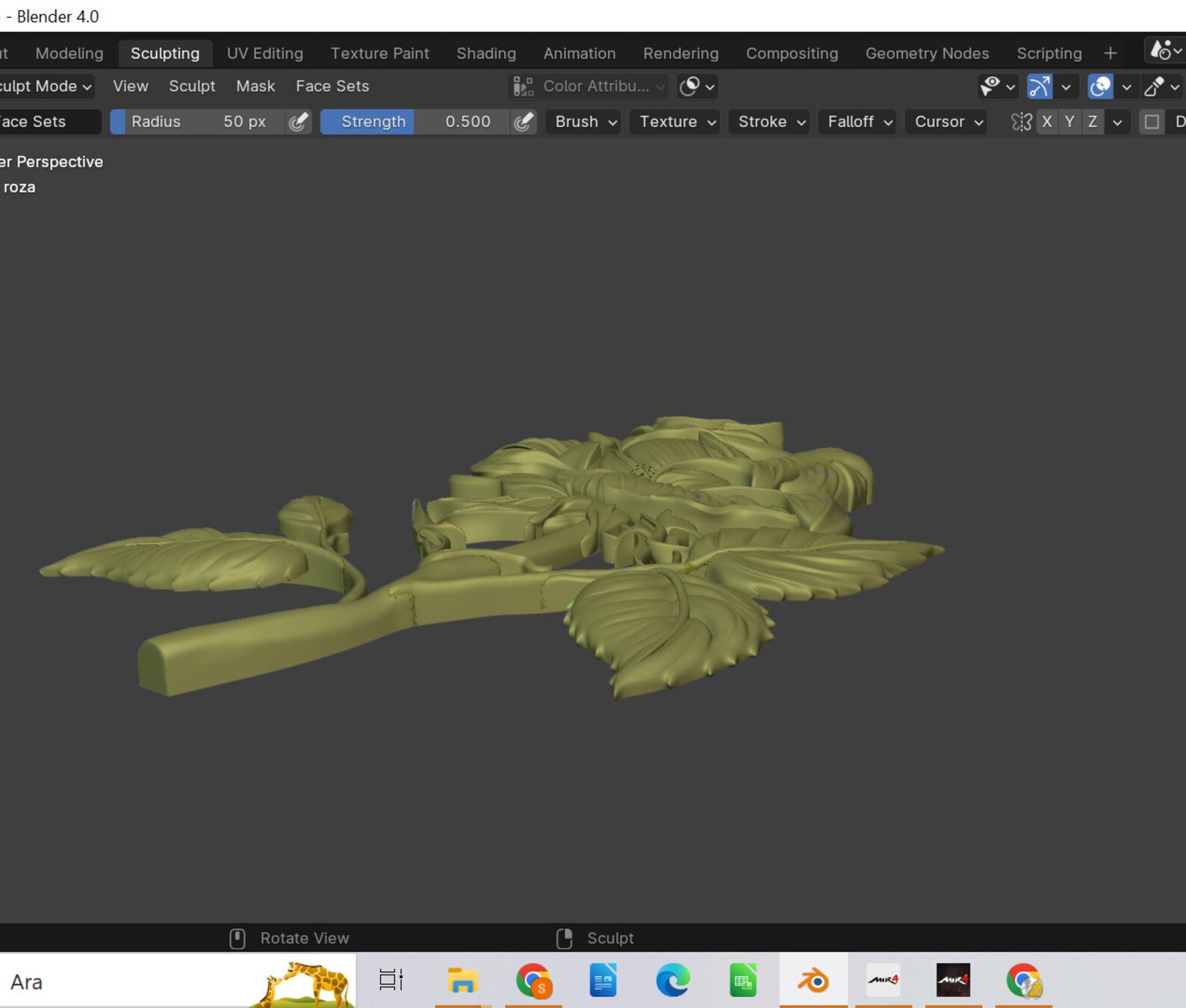Expand the Overlays options arrow

[x=1127, y=87]
